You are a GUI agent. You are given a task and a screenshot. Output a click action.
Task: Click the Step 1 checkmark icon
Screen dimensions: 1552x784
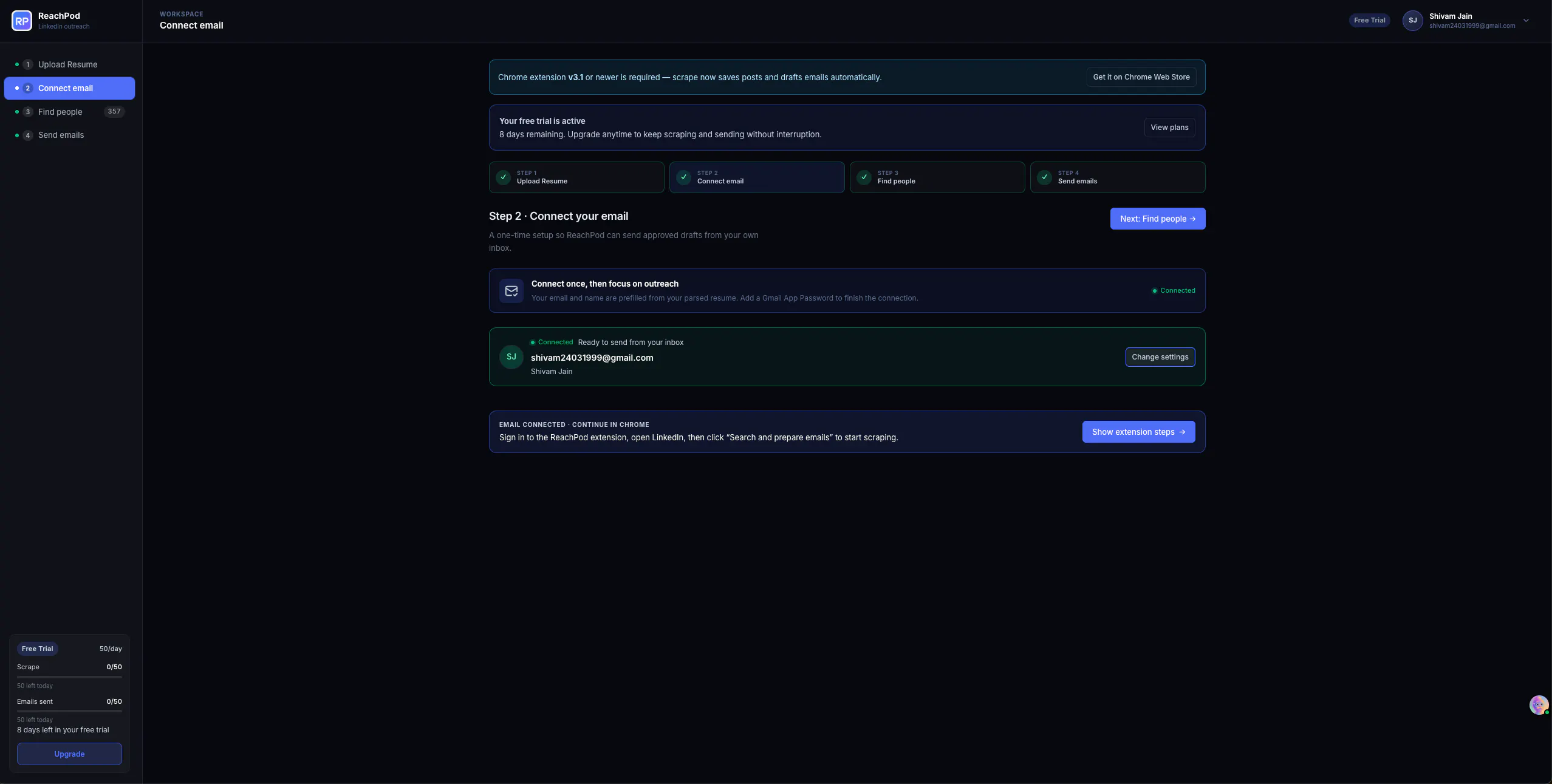[504, 177]
